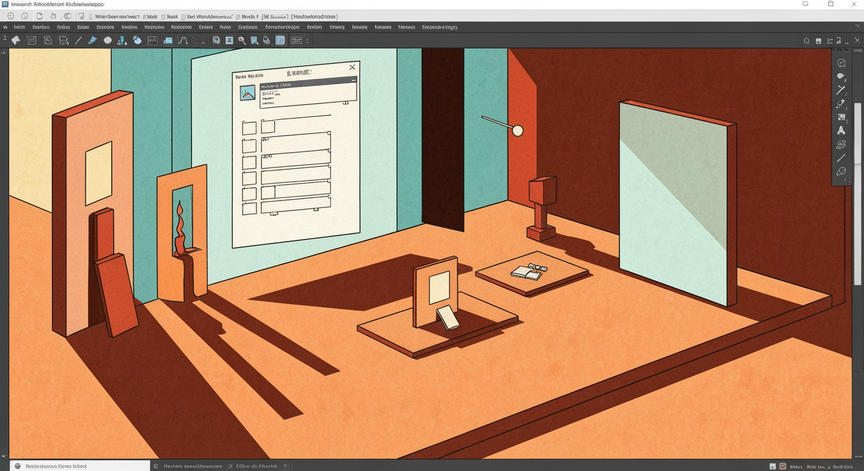Viewport: 864px width, 471px height.
Task: Select the diagonal line tool in top toolbar
Action: pyautogui.click(x=78, y=40)
